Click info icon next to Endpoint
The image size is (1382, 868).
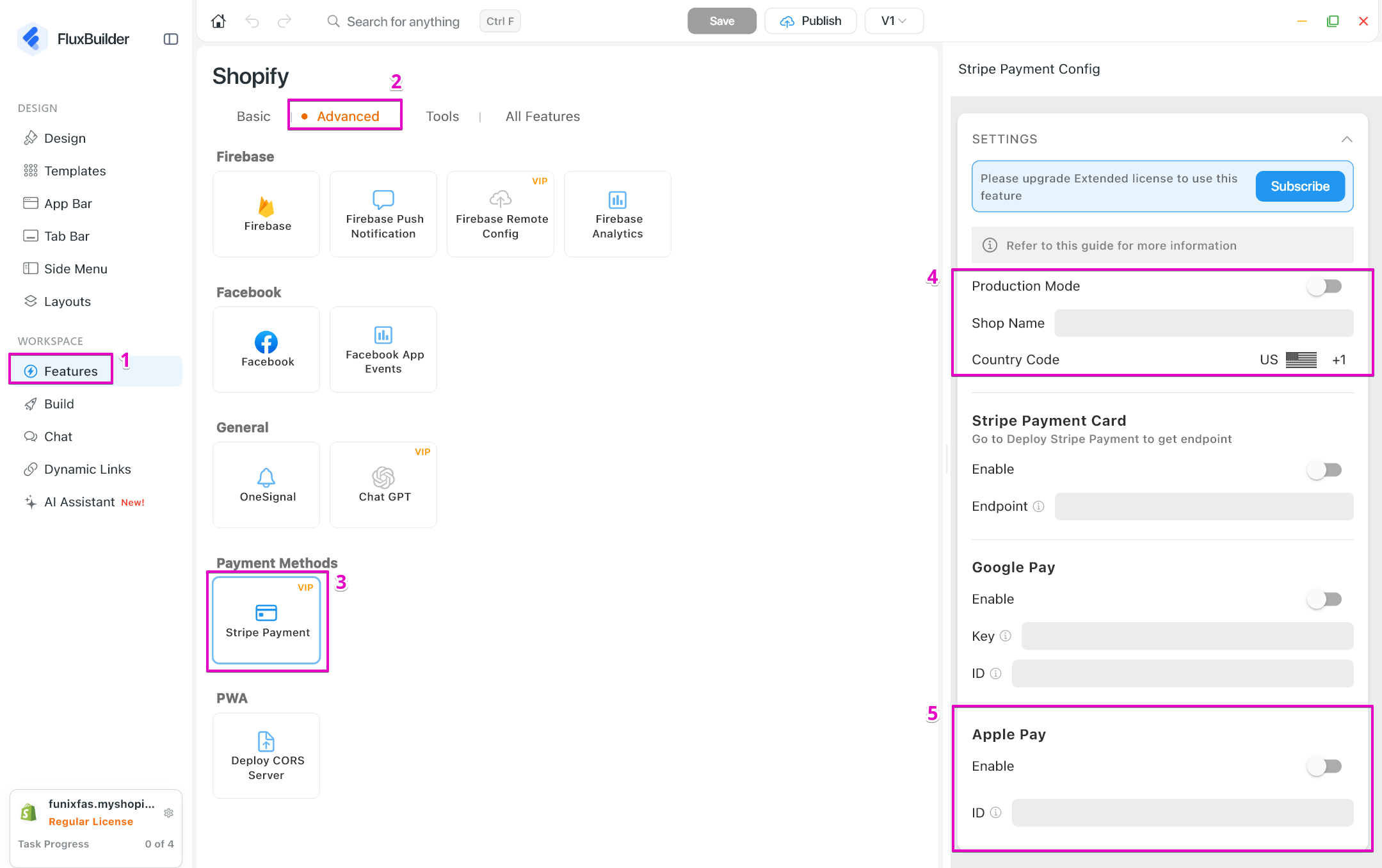[1039, 506]
